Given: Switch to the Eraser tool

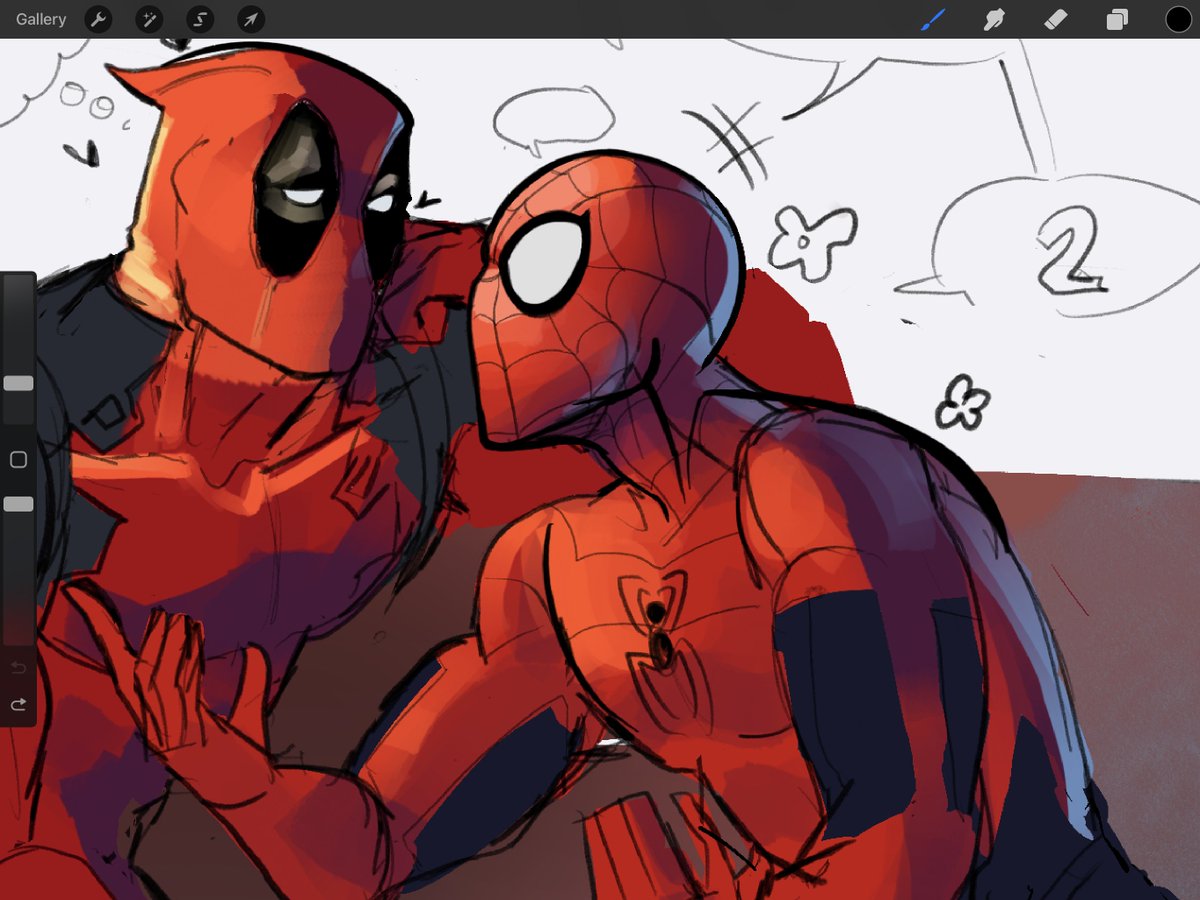Looking at the screenshot, I should coord(1056,19).
